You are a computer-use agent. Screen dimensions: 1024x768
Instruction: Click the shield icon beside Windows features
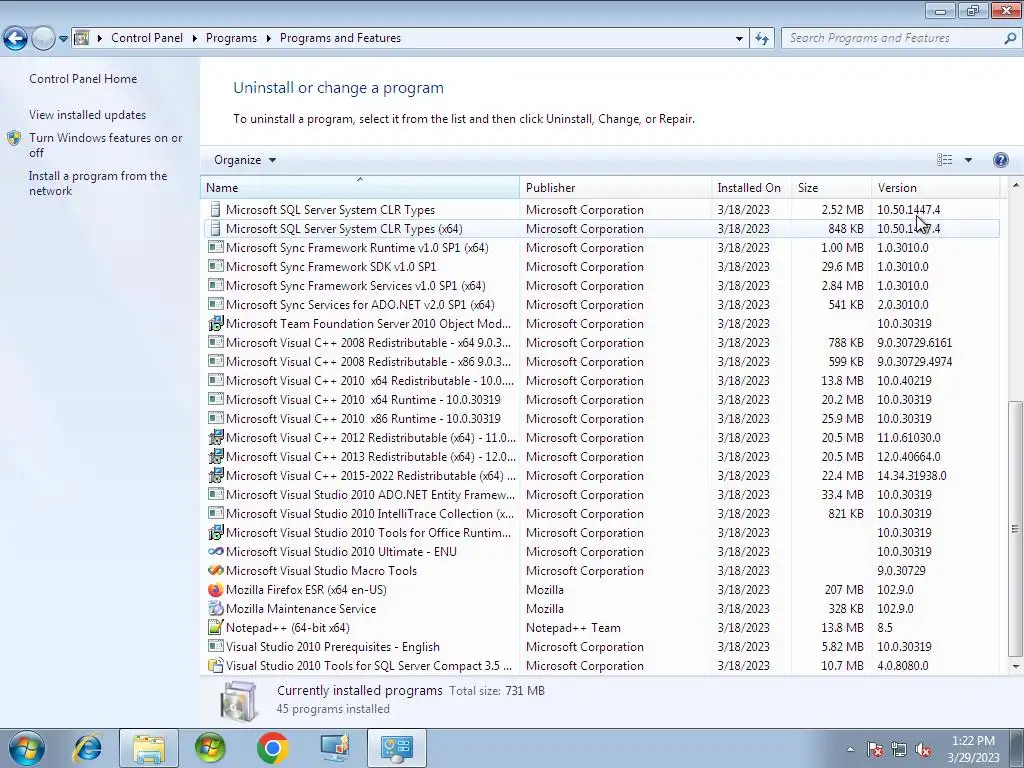coord(14,138)
